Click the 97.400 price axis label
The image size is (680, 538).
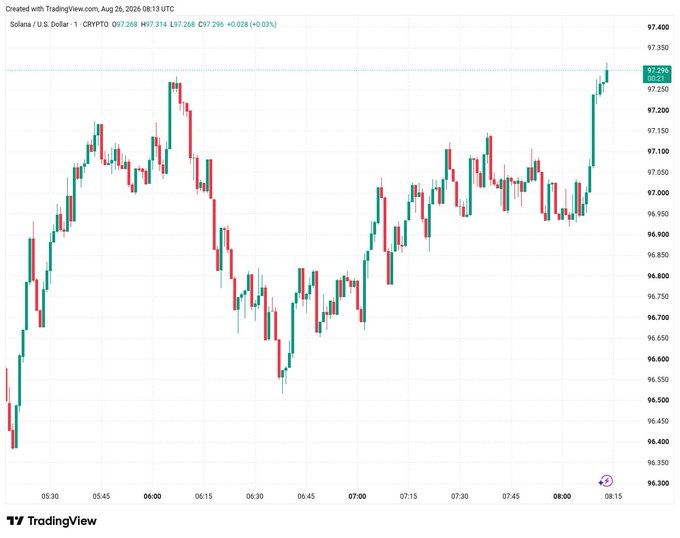pos(658,27)
